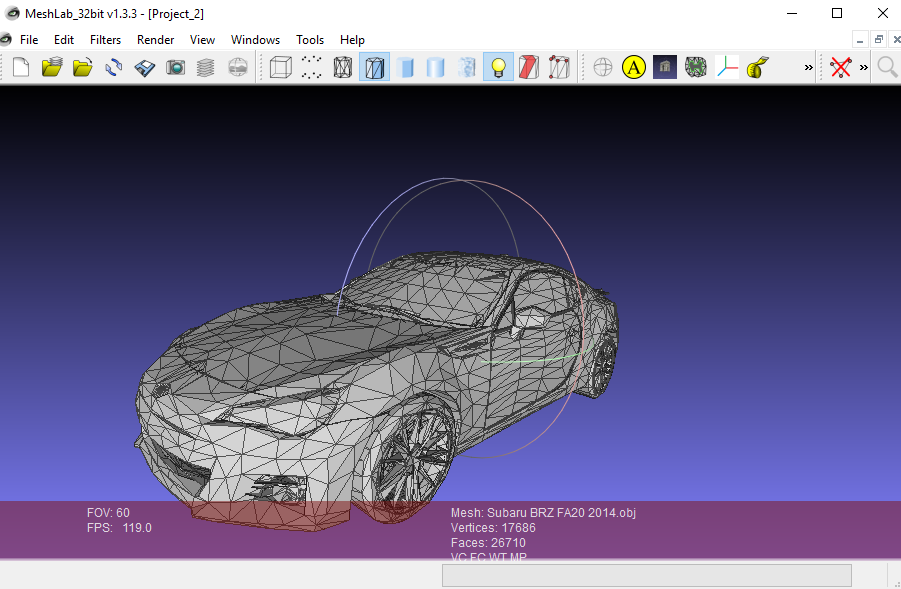Restore down the Project_2 sub-window
This screenshot has width=901, height=589.
pyautogui.click(x=878, y=40)
